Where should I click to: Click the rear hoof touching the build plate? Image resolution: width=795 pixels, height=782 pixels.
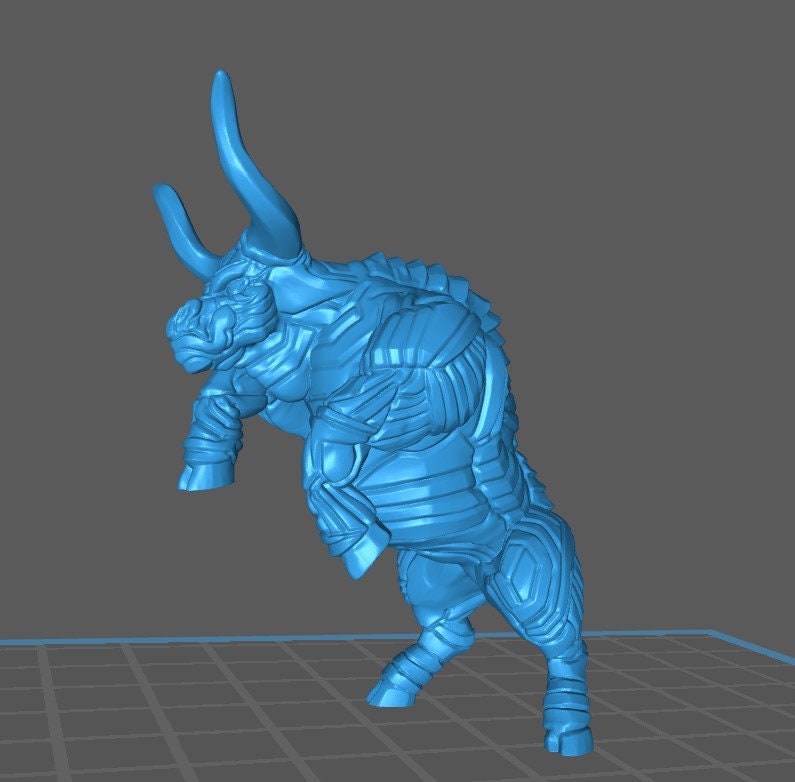[563, 737]
